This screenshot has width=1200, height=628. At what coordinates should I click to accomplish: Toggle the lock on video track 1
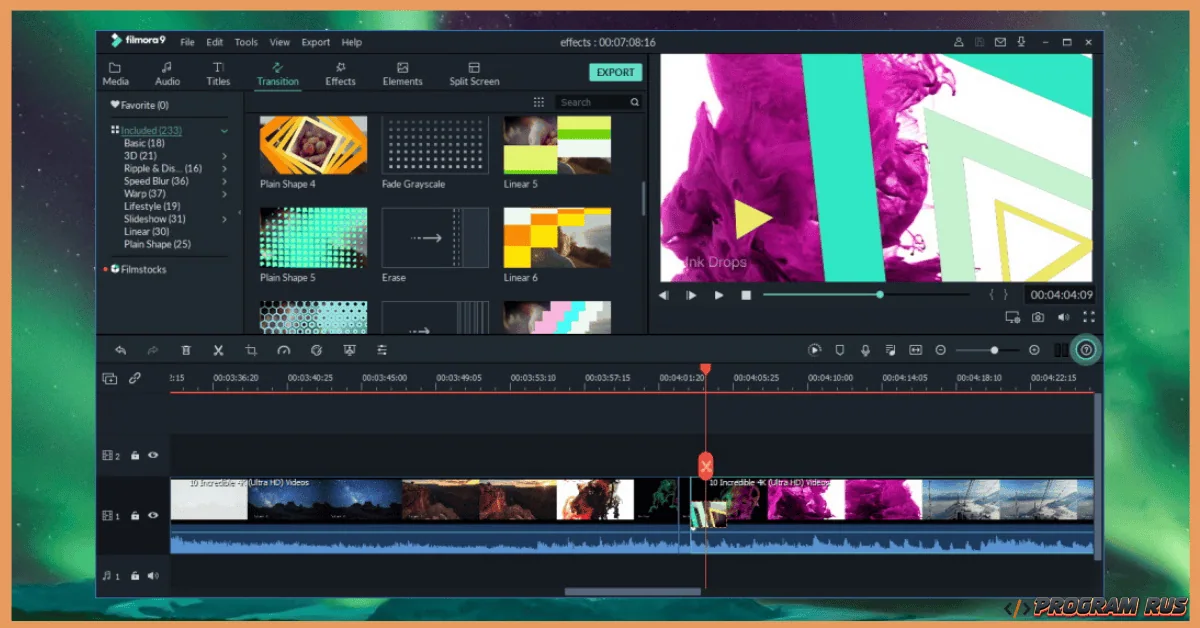135,515
